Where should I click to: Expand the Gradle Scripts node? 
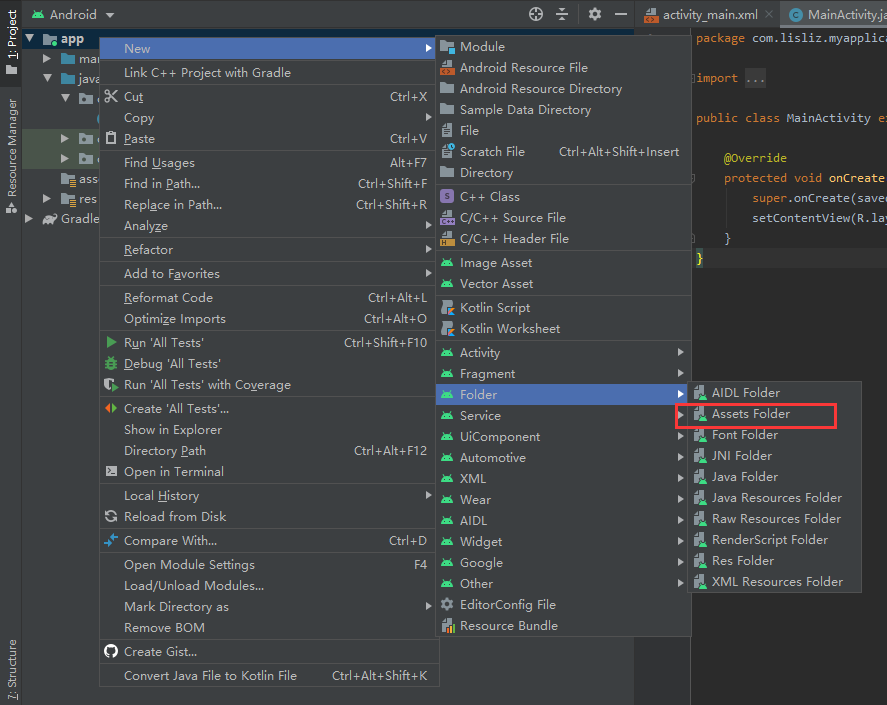pyautogui.click(x=29, y=218)
